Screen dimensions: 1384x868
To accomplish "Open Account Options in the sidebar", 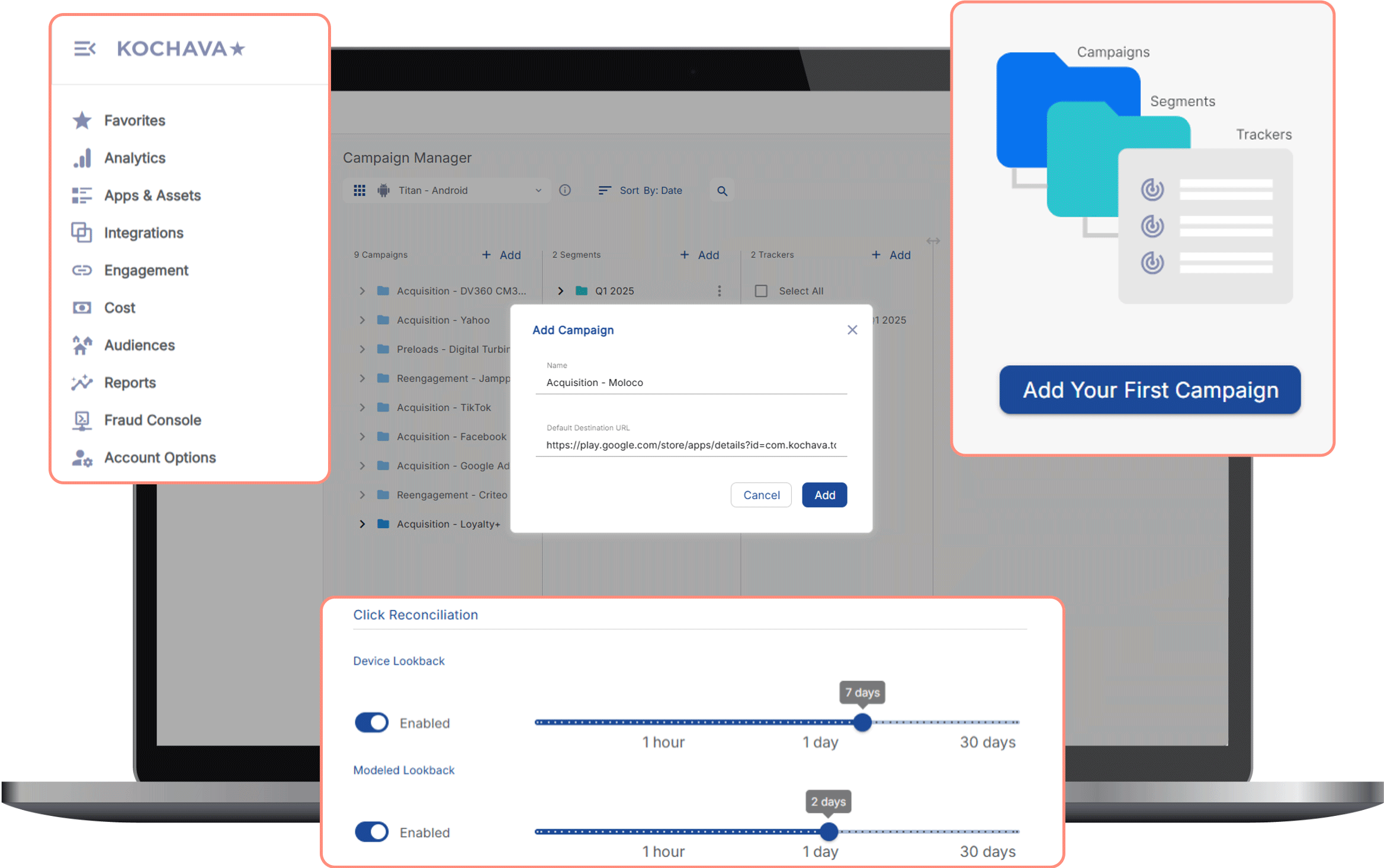I will click(159, 458).
